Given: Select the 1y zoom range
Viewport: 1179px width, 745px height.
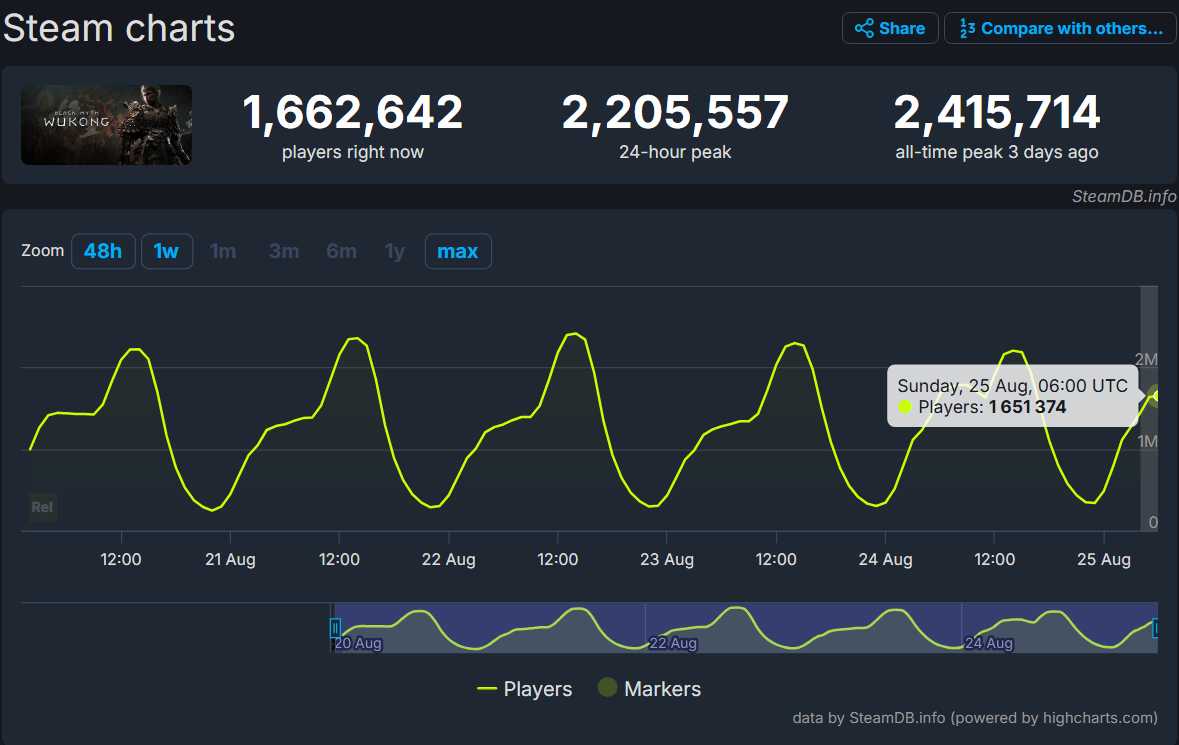Looking at the screenshot, I should tap(395, 251).
